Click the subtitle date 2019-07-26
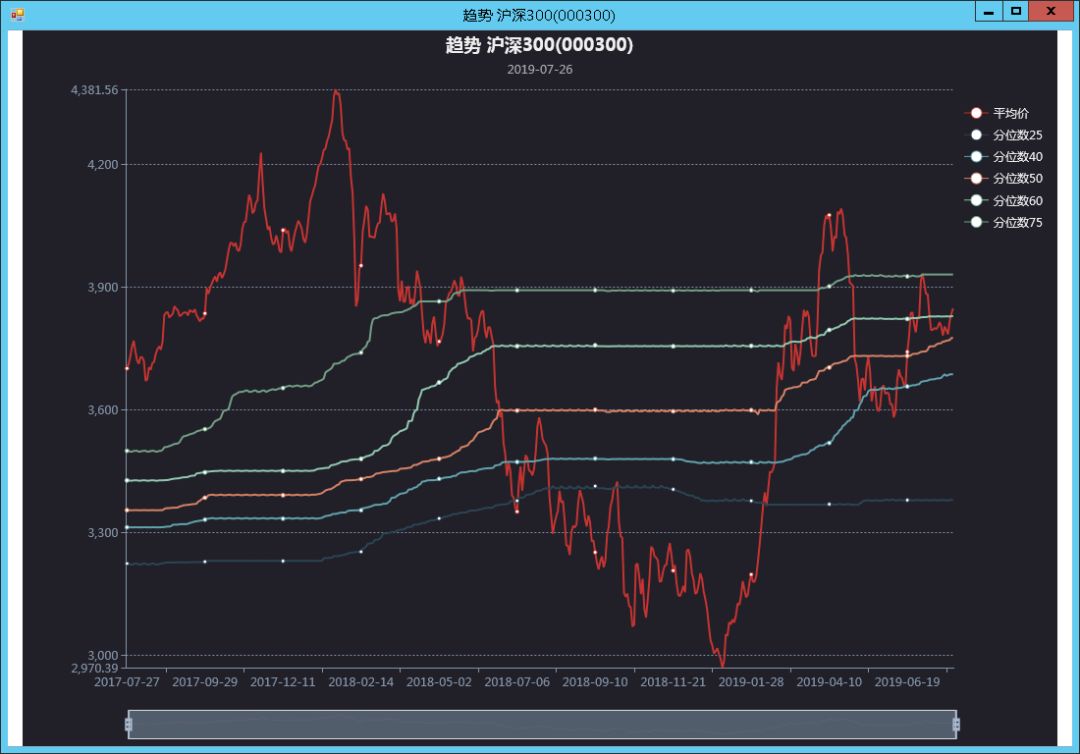 (539, 70)
